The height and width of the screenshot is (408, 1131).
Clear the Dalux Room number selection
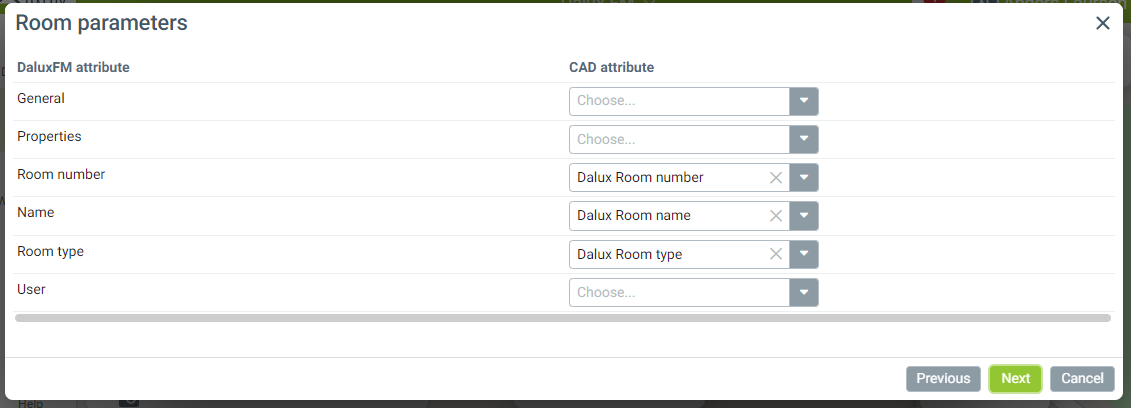[775, 178]
